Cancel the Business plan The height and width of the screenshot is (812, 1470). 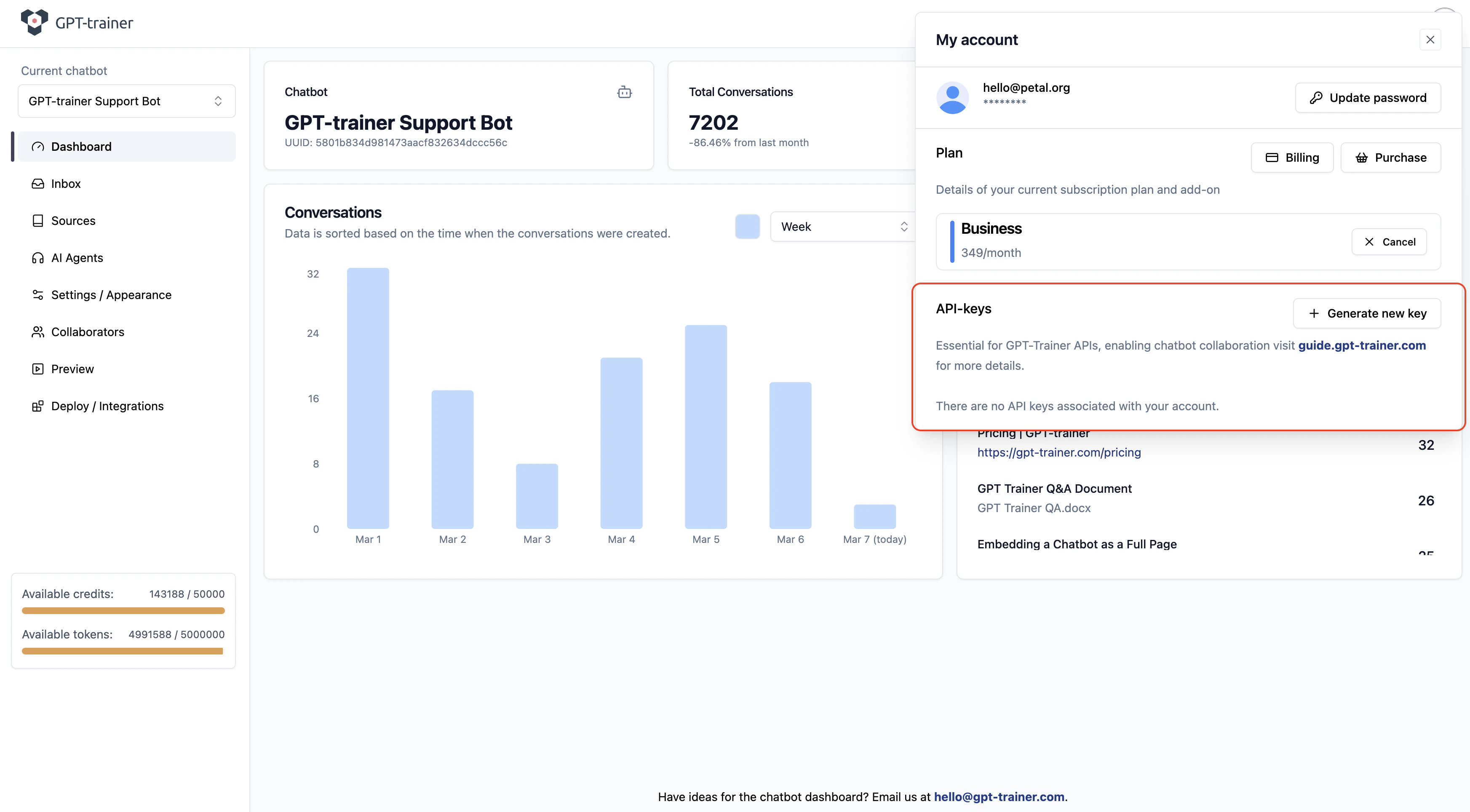click(x=1389, y=242)
